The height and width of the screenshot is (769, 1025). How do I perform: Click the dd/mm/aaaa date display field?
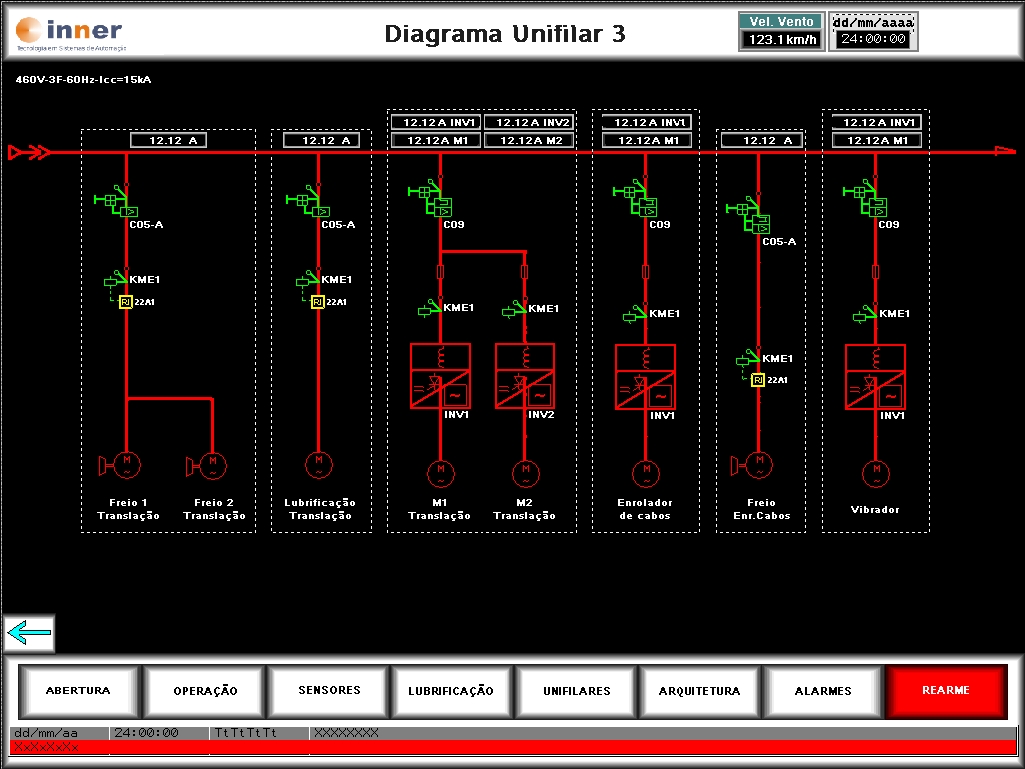pos(873,22)
